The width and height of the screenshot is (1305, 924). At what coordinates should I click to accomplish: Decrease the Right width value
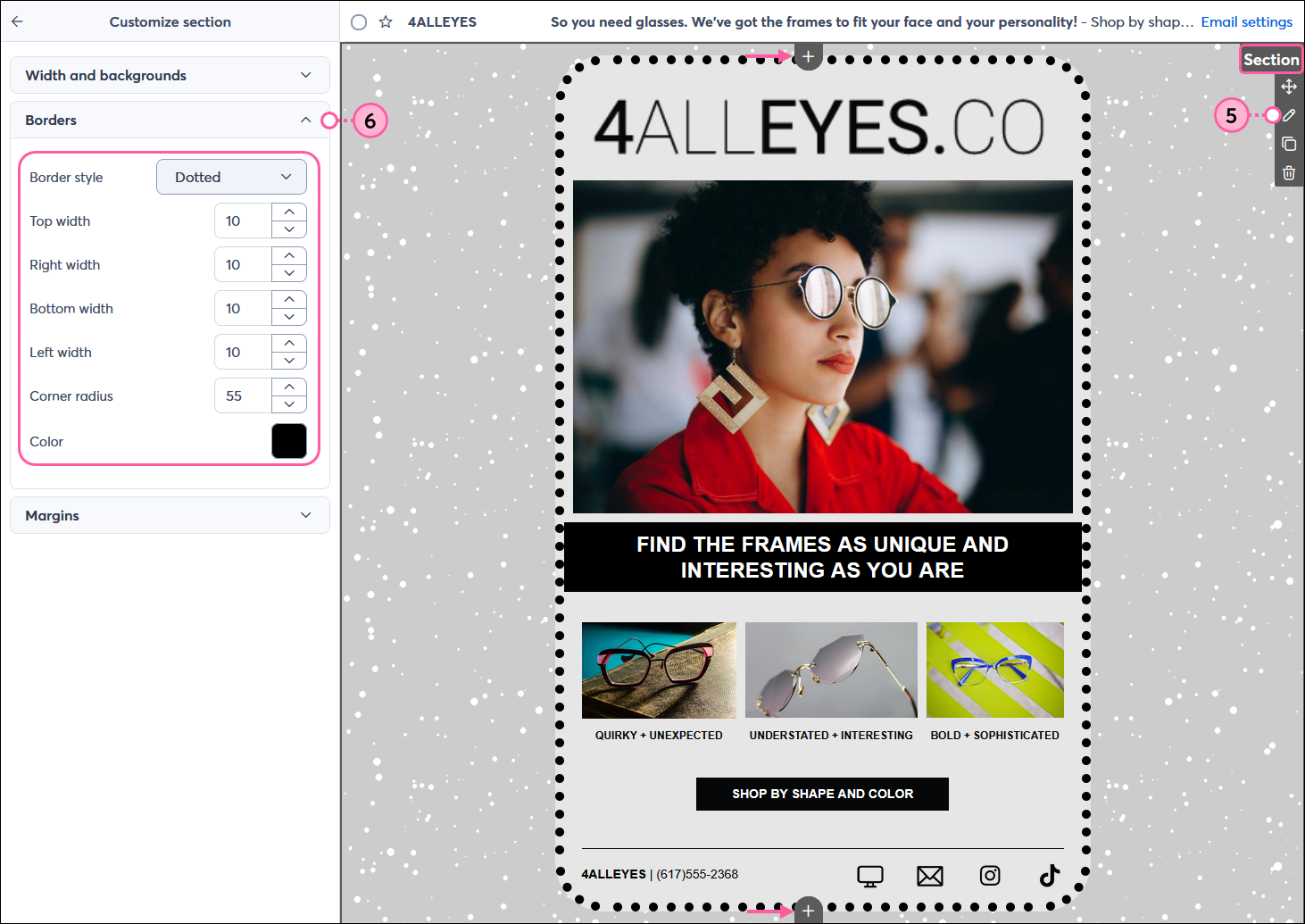coord(289,273)
